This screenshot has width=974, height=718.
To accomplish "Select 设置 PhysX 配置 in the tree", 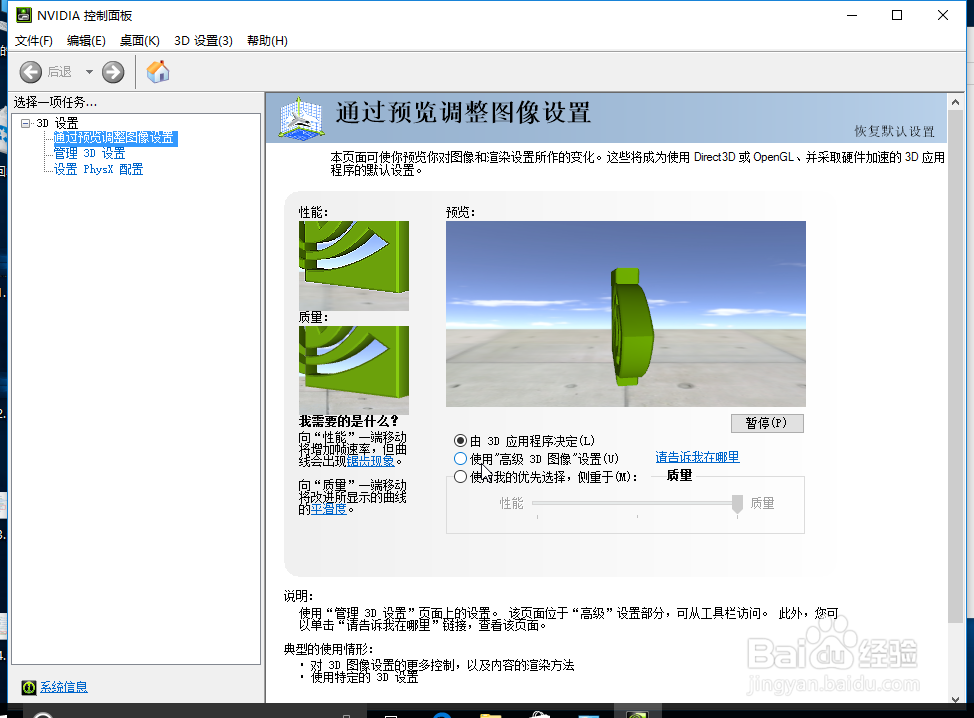I will 98,169.
